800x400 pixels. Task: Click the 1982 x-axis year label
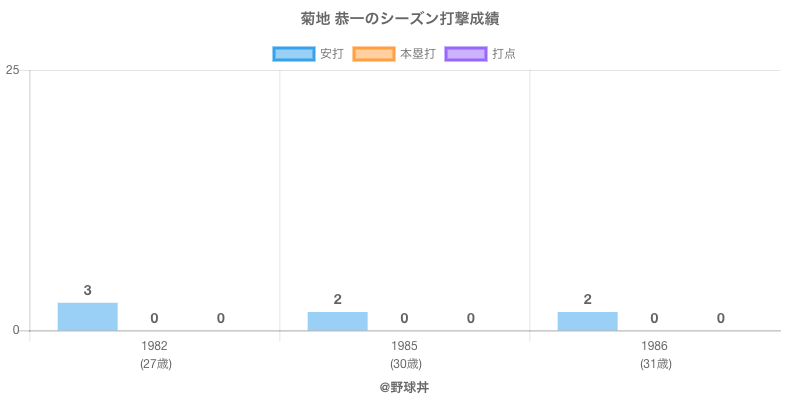pos(155,346)
